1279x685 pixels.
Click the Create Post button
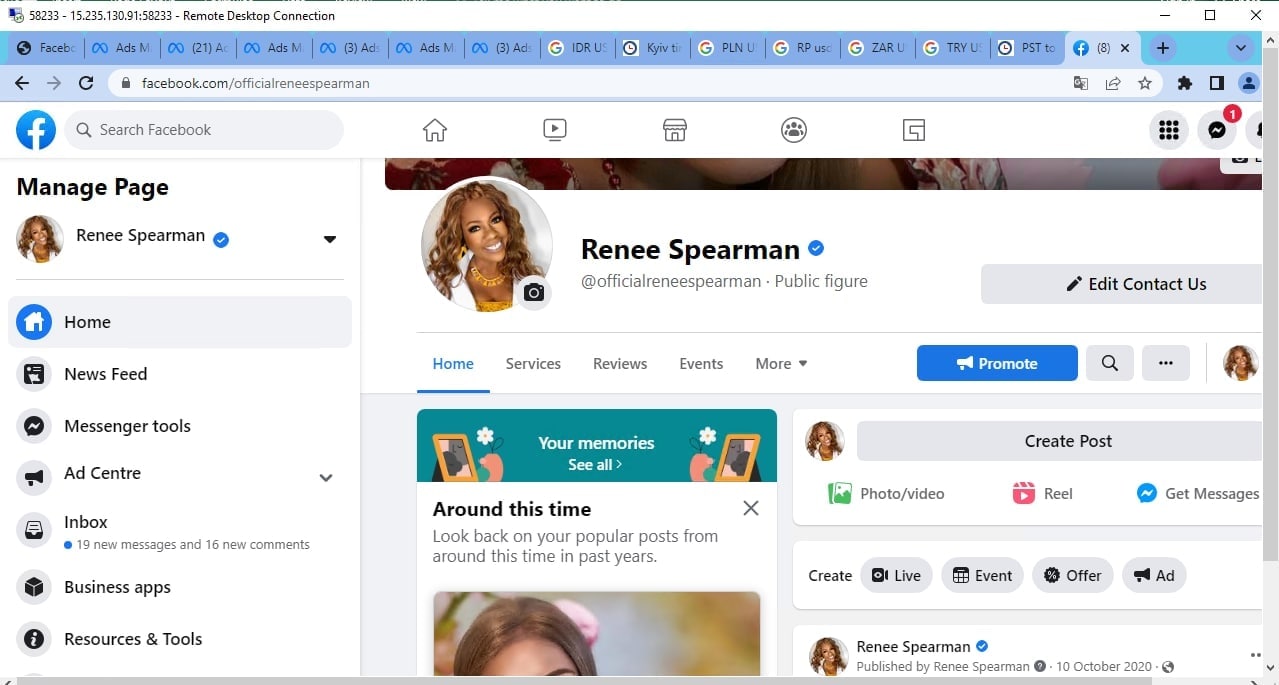[1059, 441]
